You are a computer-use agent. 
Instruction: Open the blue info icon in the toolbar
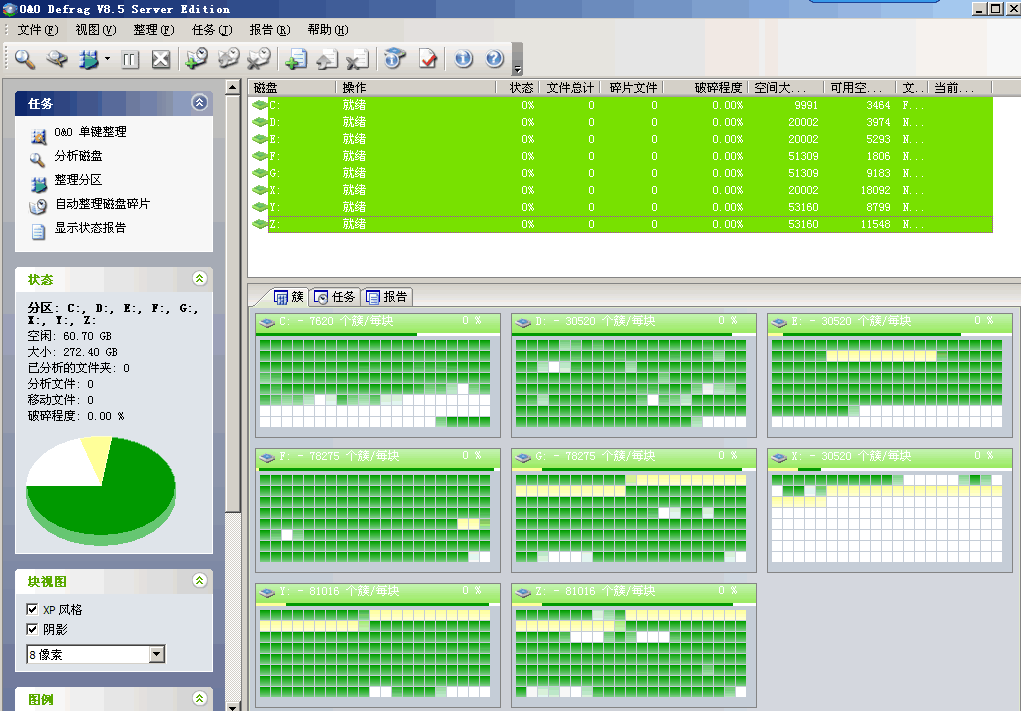click(464, 59)
